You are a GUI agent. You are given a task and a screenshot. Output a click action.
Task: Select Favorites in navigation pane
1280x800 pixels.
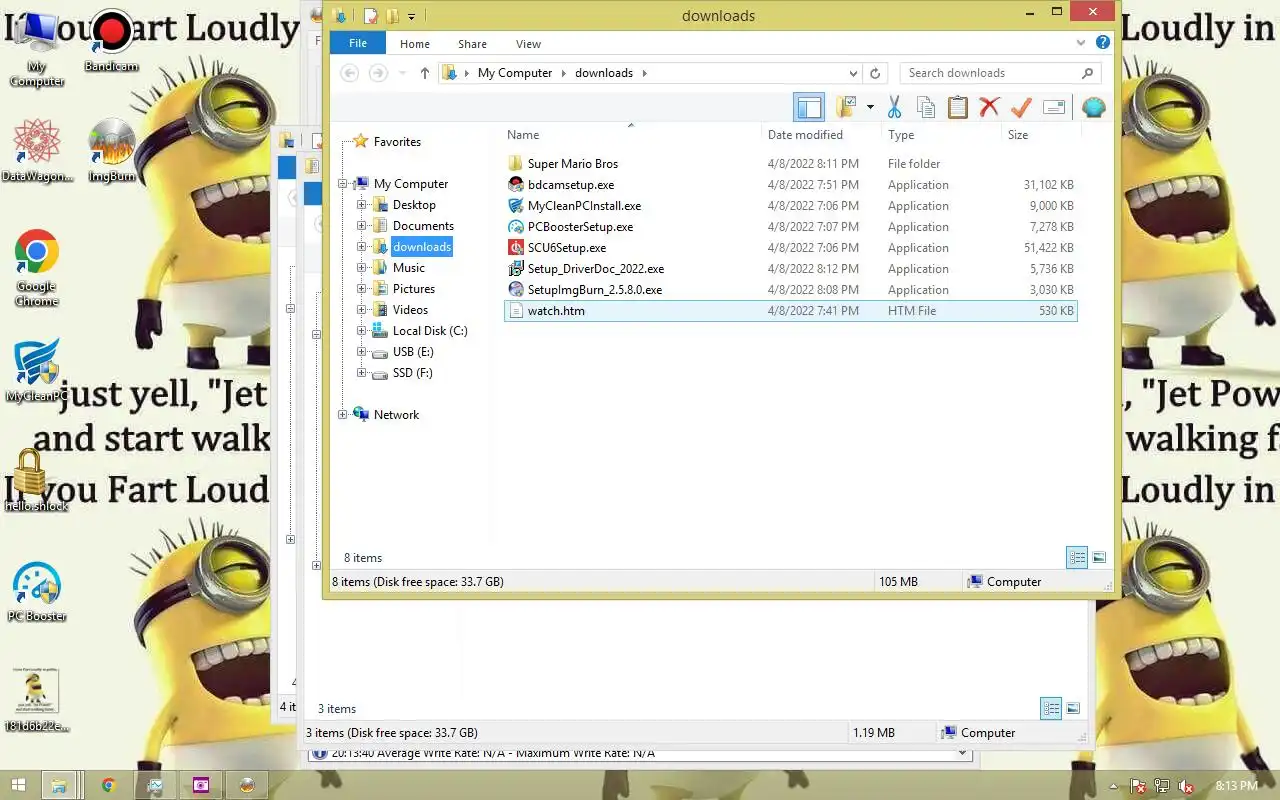click(397, 142)
